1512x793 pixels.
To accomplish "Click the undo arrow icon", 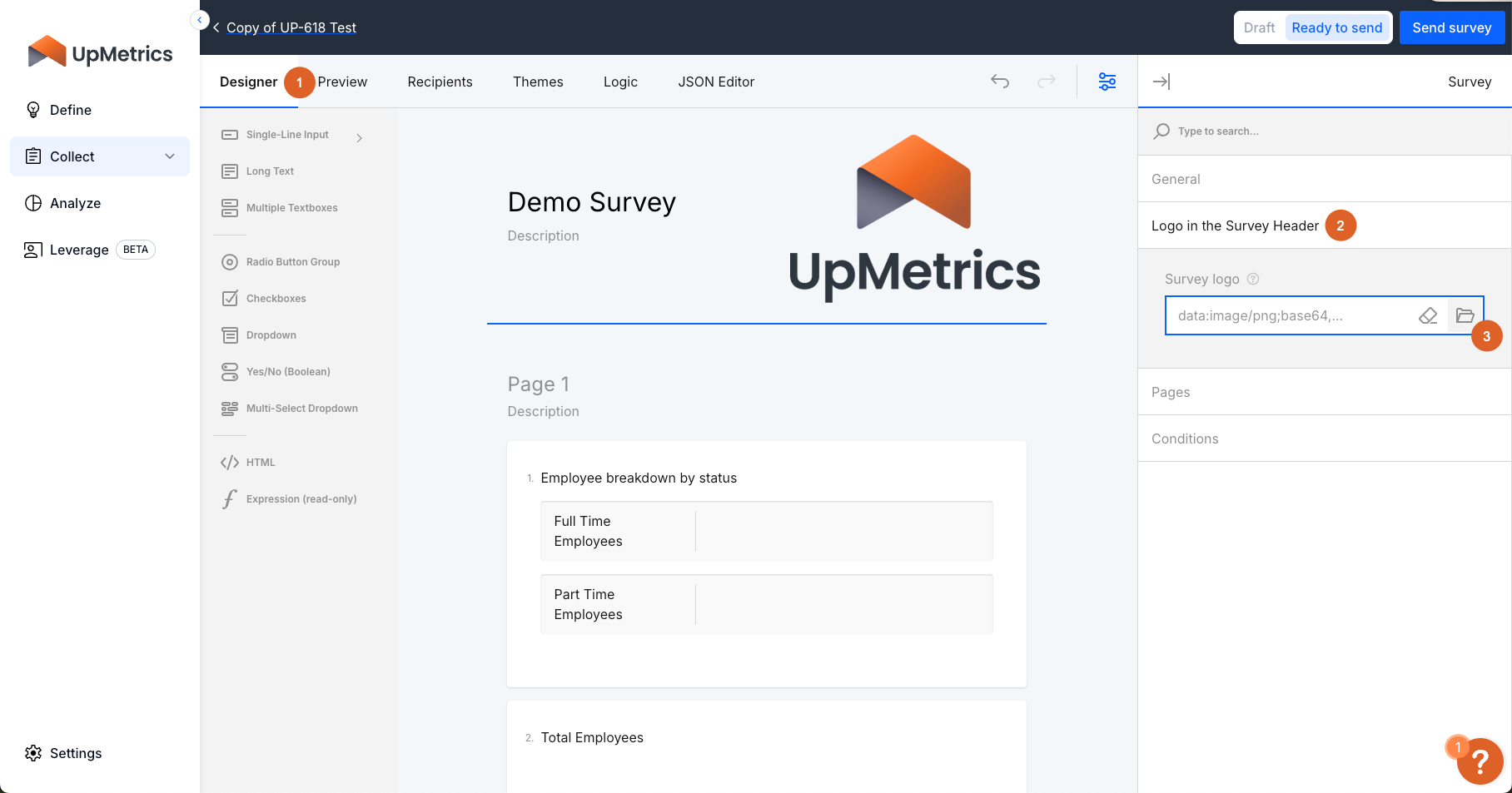I will click(1000, 82).
